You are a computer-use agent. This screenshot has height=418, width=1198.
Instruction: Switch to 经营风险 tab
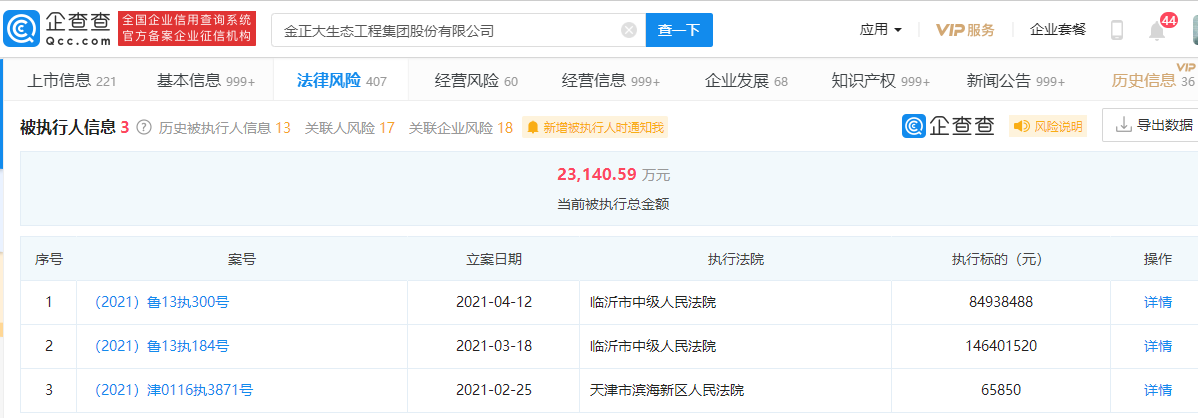point(476,81)
